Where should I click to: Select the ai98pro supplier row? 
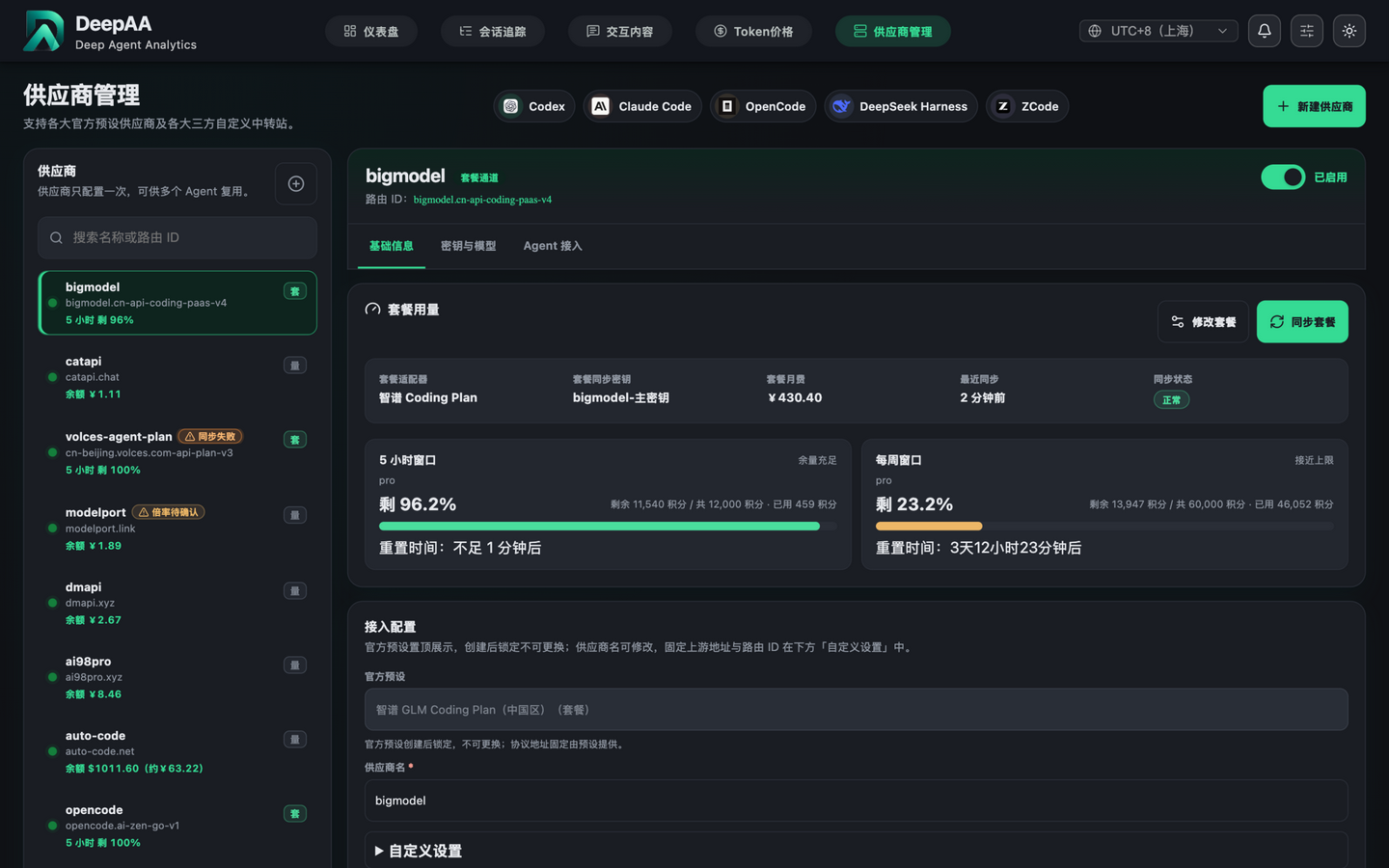click(177, 677)
